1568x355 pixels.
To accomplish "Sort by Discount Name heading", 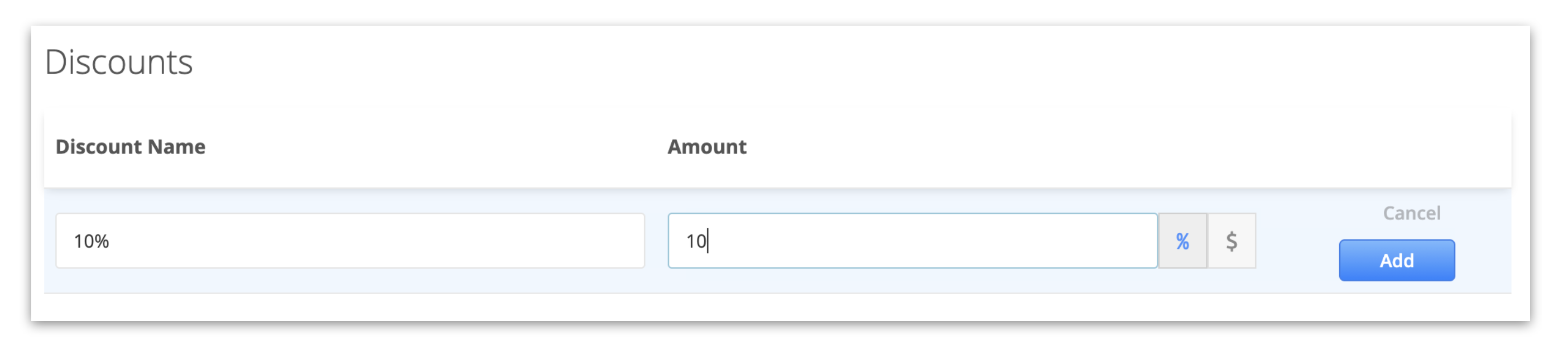I will point(130,147).
